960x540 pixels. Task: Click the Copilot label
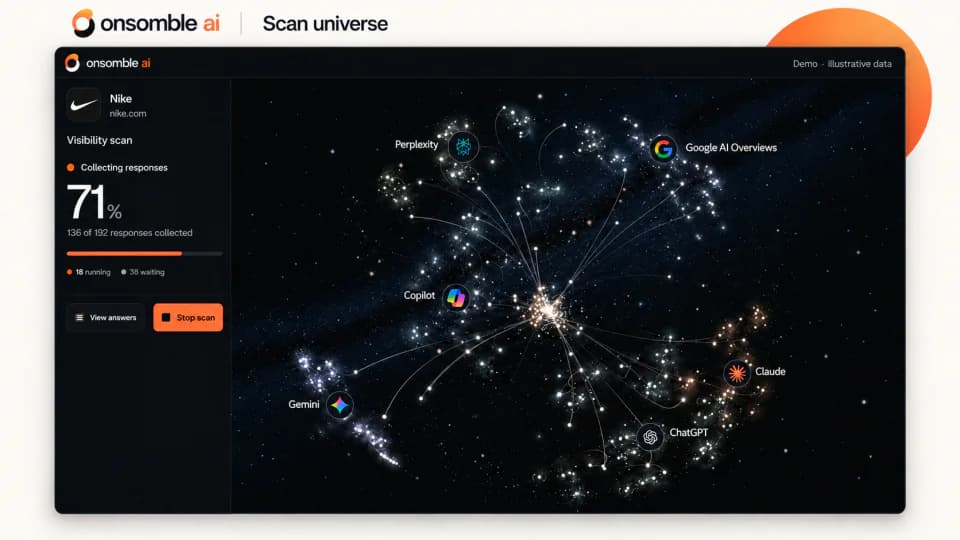click(x=419, y=295)
